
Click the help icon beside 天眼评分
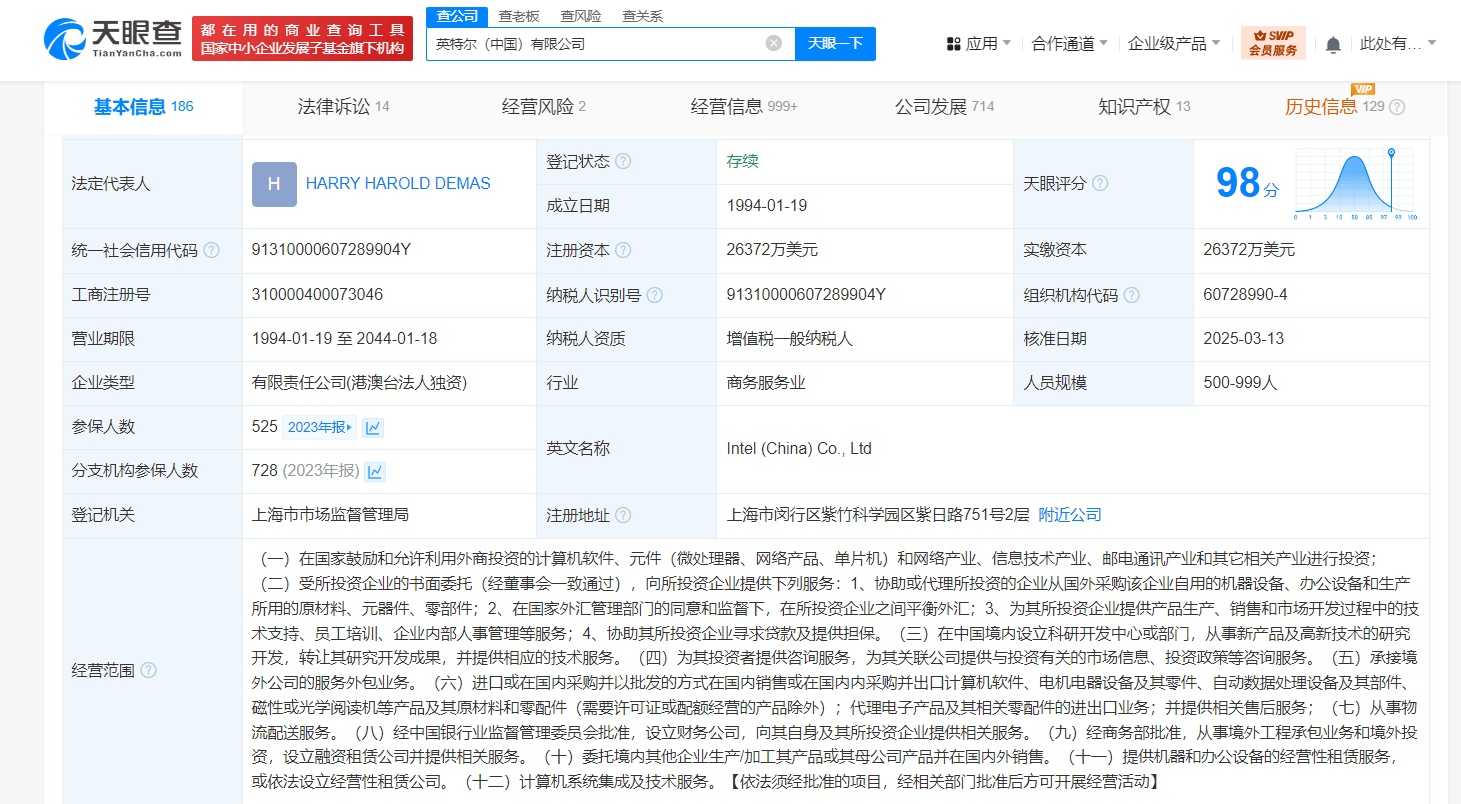tap(1100, 183)
